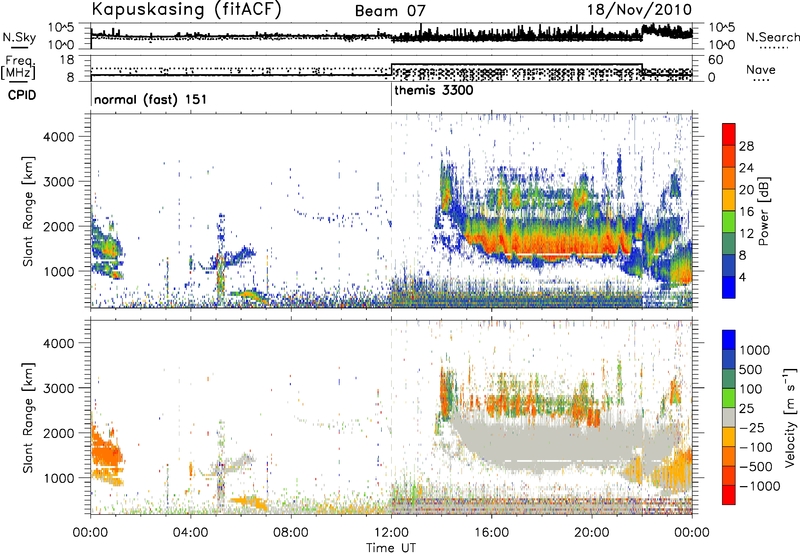
Task: Click the '28' power colorbar tick
Action: click(746, 146)
